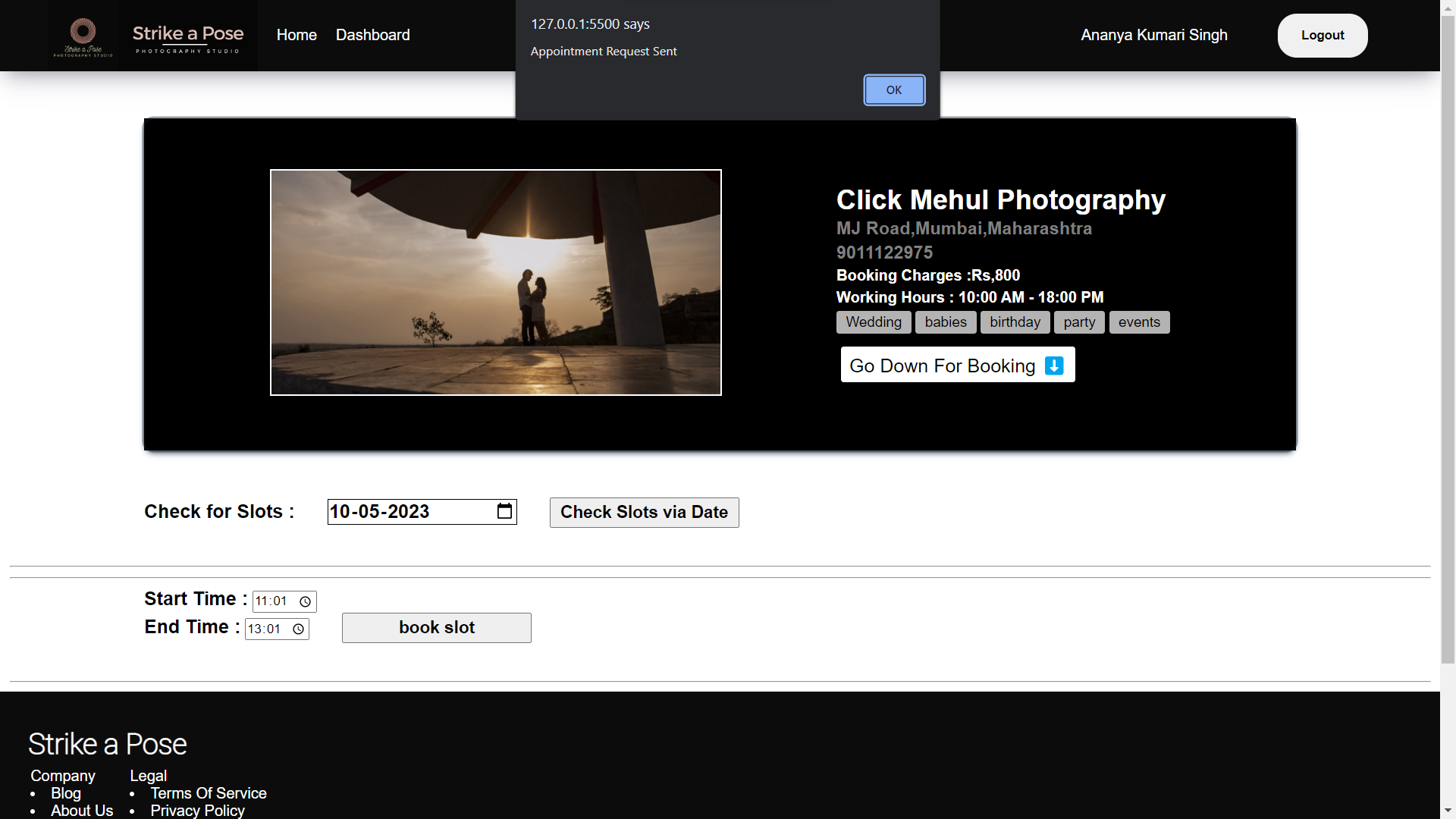Click the Click Mehul Photography heading
The image size is (1456, 819).
click(1001, 199)
